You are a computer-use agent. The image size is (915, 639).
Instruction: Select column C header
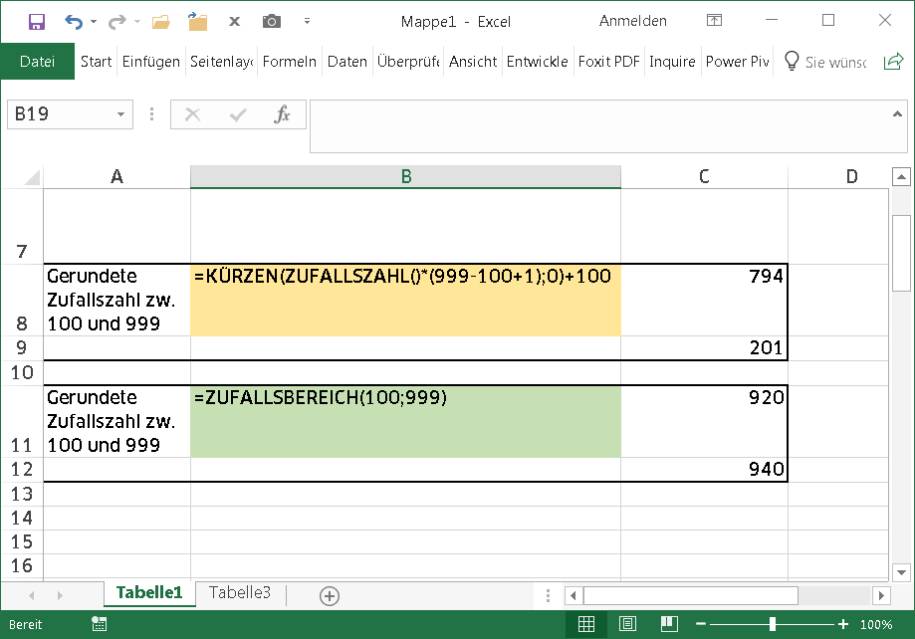click(704, 177)
